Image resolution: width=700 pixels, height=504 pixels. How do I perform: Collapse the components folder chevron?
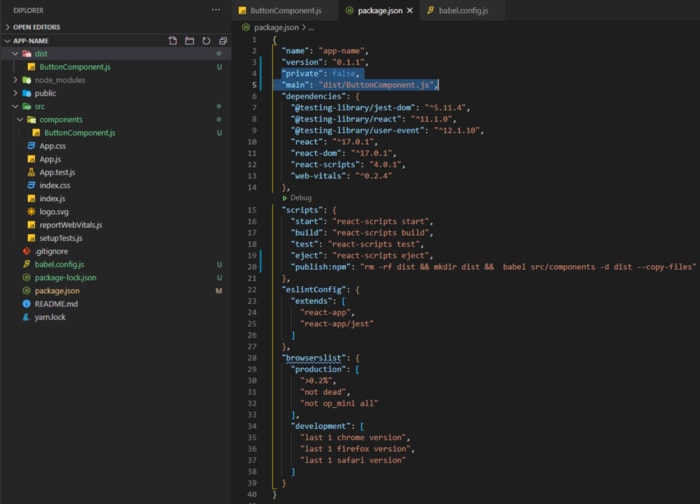(x=20, y=120)
